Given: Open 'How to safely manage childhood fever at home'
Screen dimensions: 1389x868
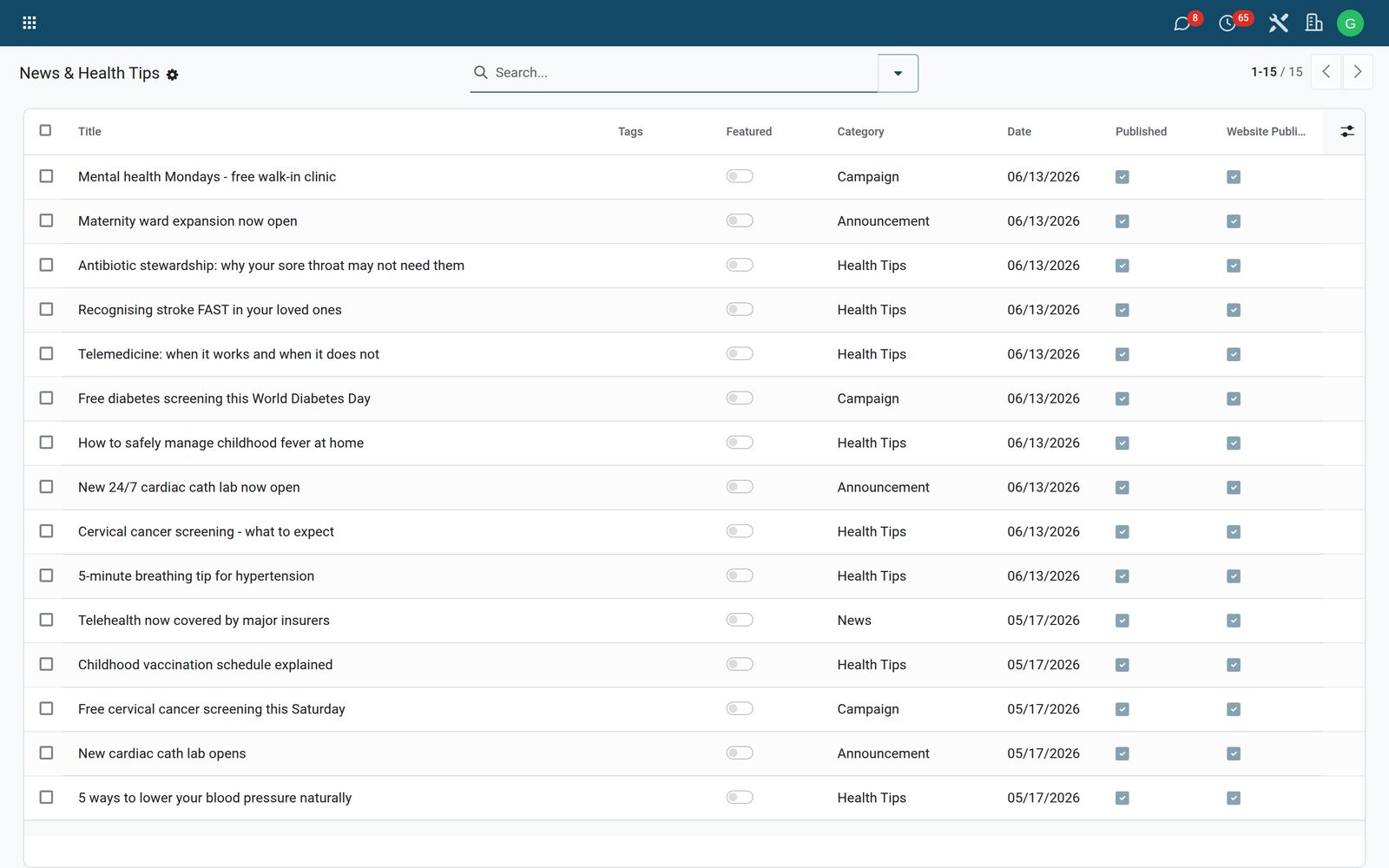Looking at the screenshot, I should pyautogui.click(x=221, y=443).
